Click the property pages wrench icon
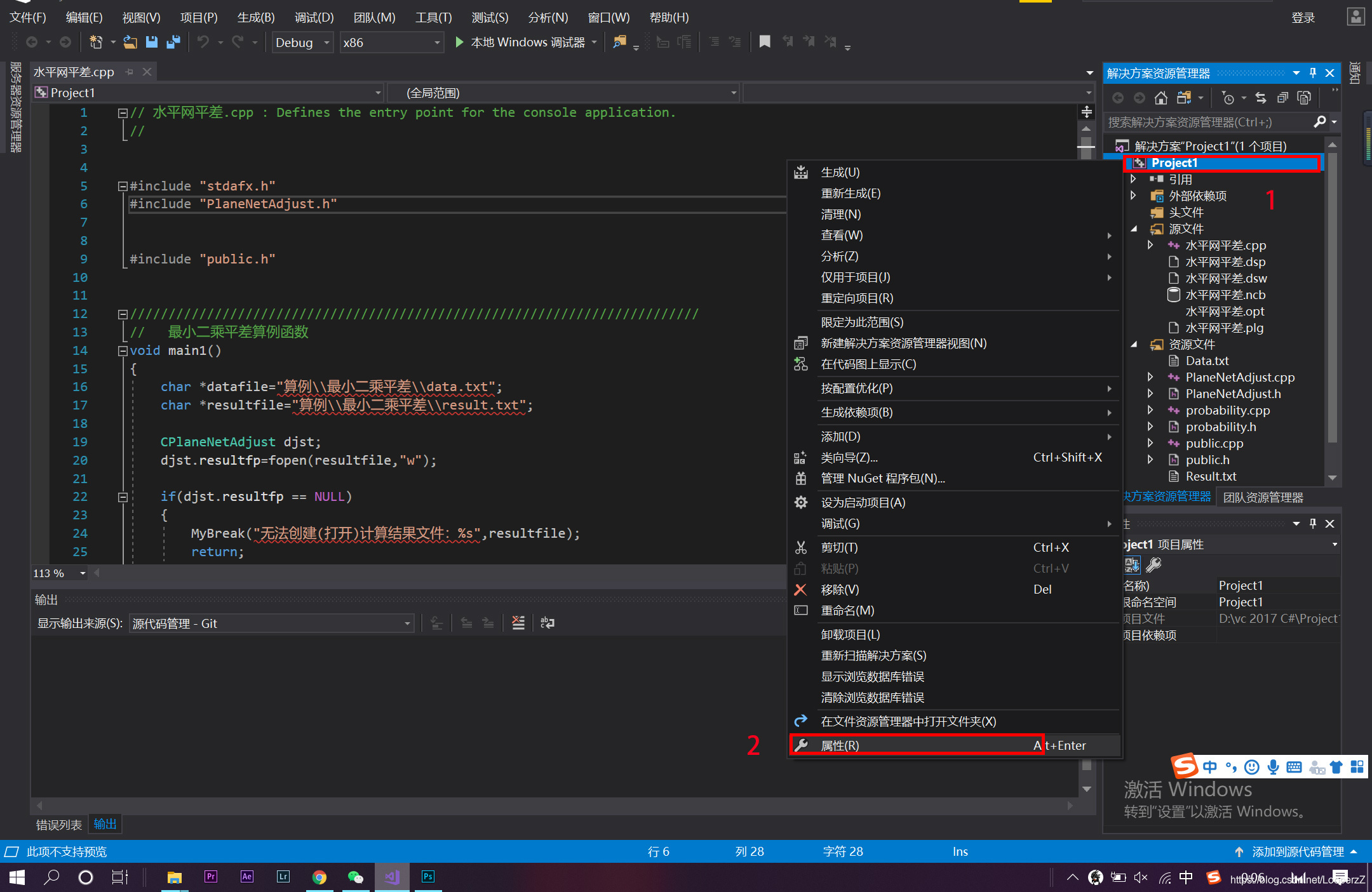The height and width of the screenshot is (892, 1372). tap(1153, 564)
